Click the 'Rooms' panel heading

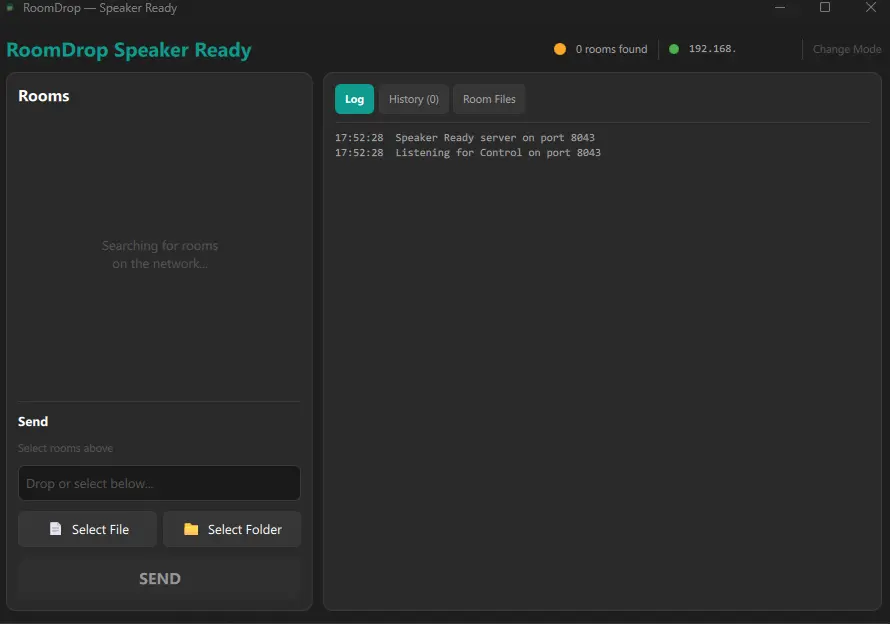pos(44,96)
